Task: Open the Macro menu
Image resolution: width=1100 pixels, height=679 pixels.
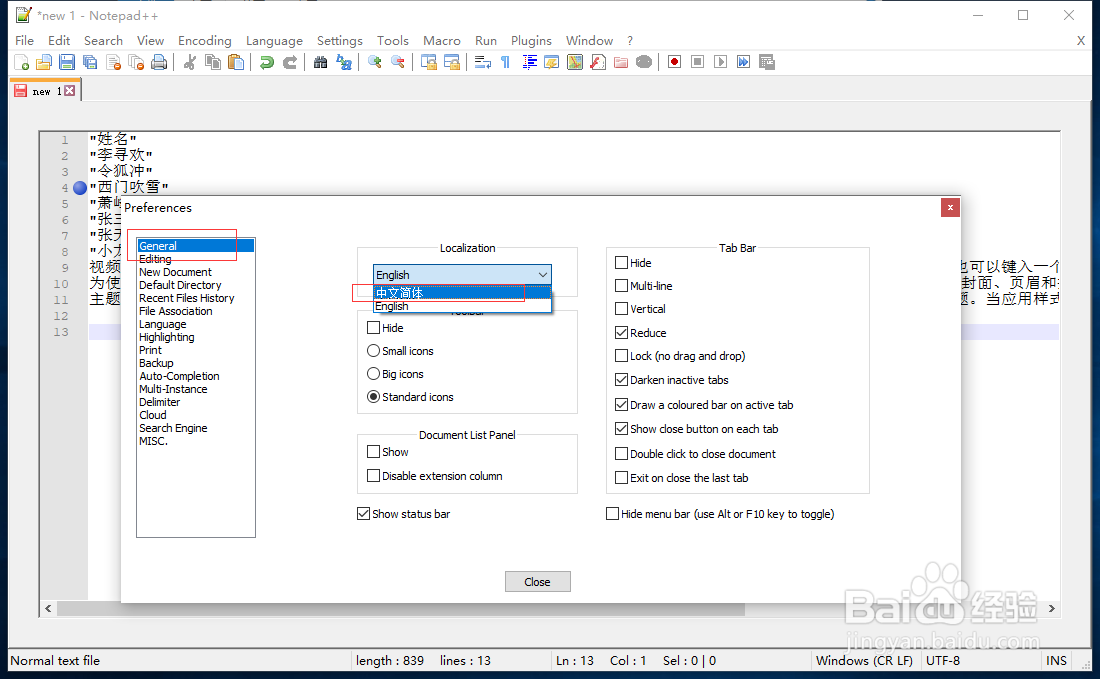Action: click(442, 41)
